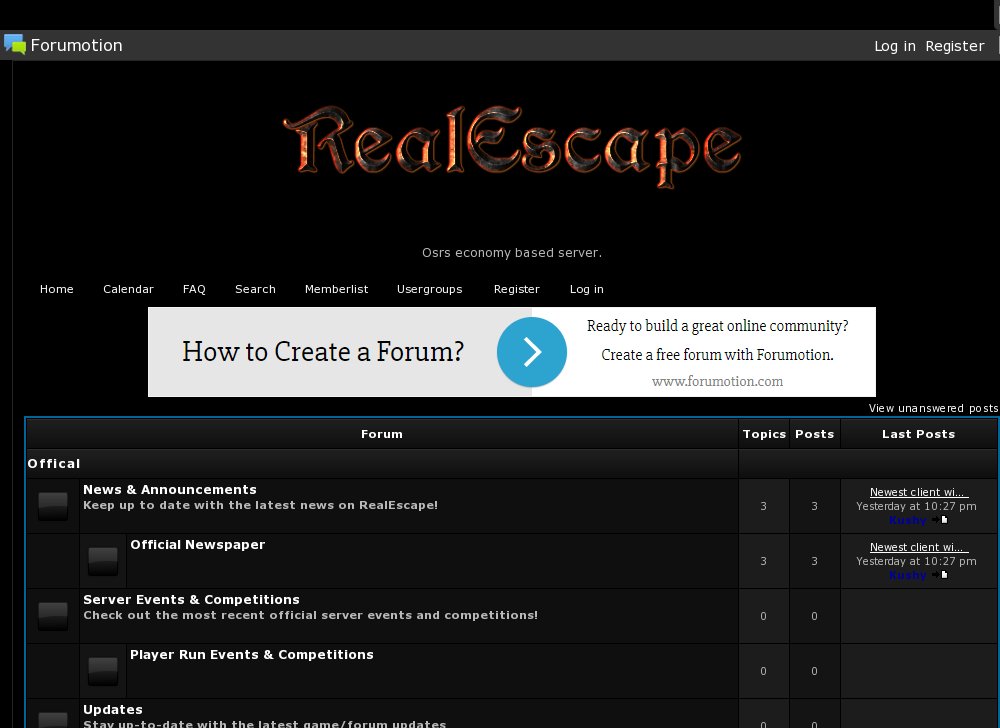Open the News & Announcements forum
1000x728 pixels.
[x=170, y=490]
